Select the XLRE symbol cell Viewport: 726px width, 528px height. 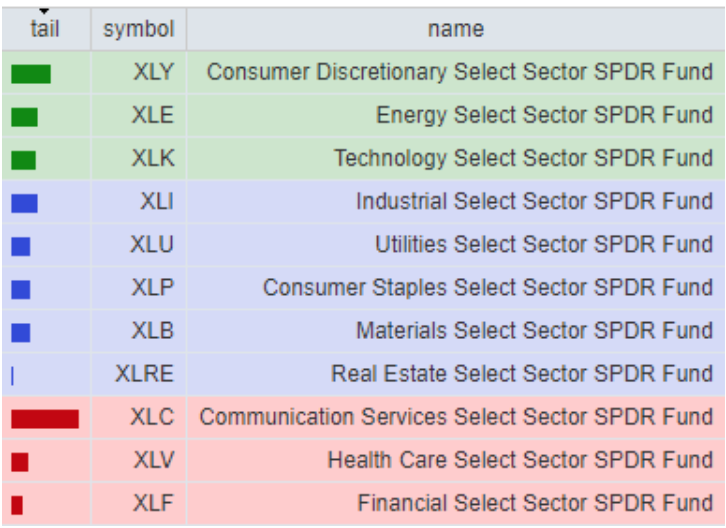[x=144, y=374]
